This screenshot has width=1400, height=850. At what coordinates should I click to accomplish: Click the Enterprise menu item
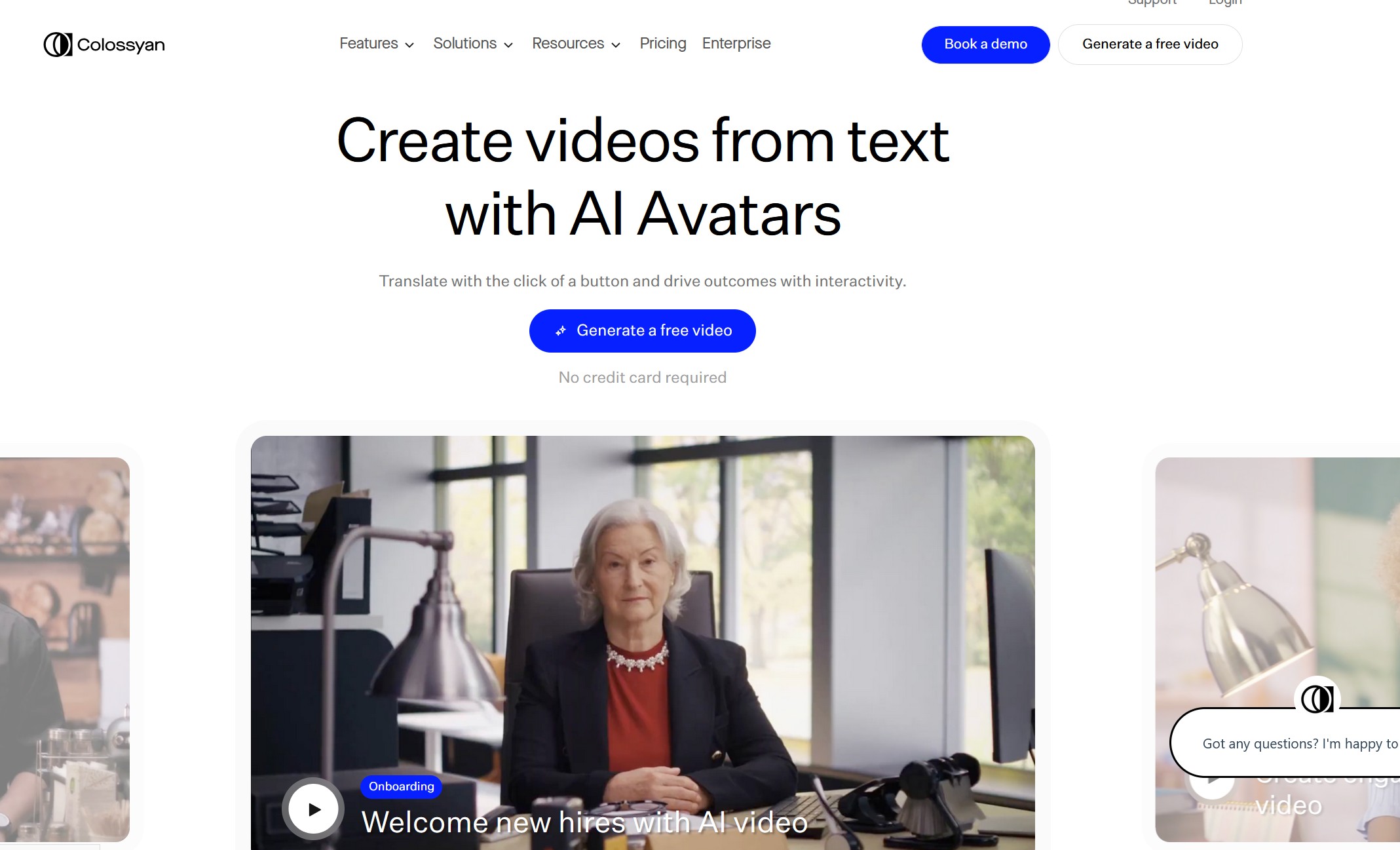coord(736,43)
